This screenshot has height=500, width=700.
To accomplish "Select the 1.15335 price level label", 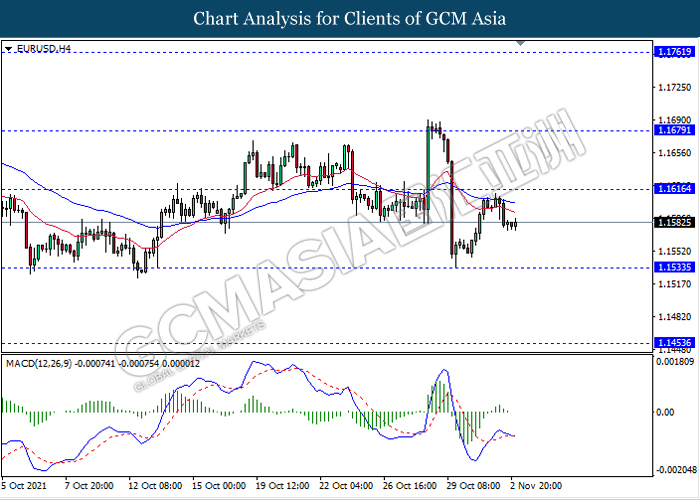I will (675, 267).
